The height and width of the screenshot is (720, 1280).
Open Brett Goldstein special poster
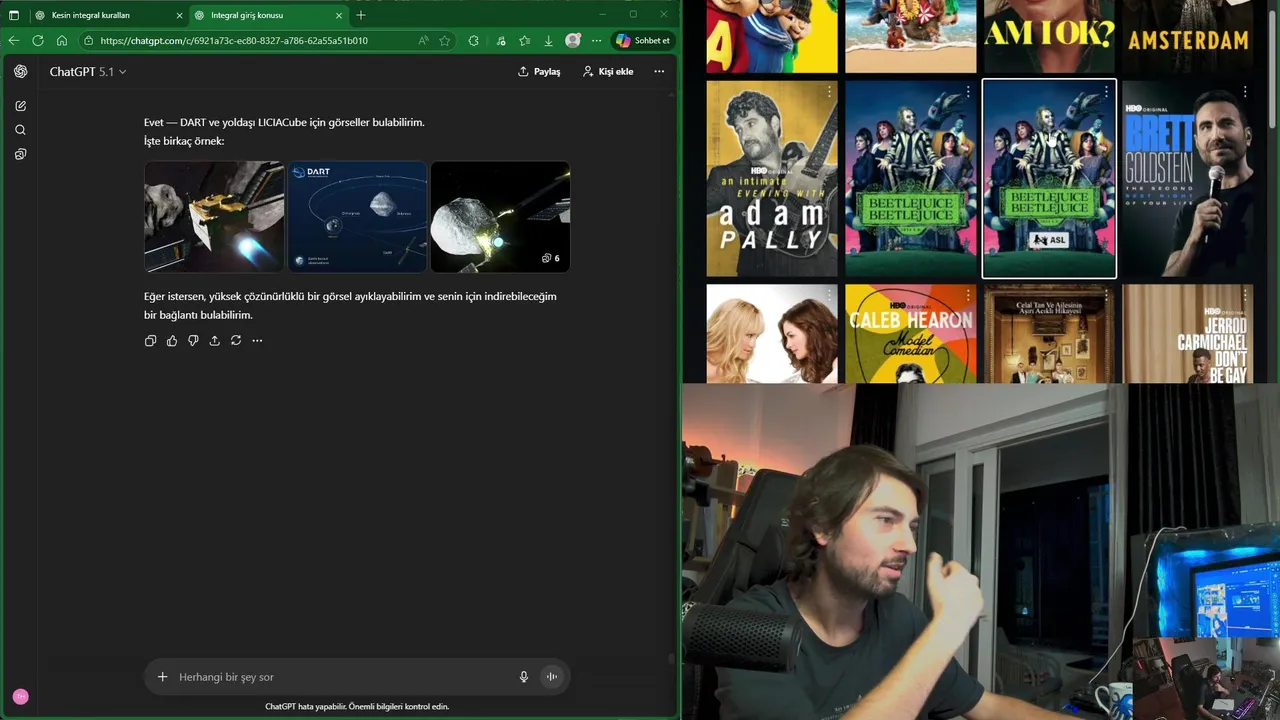point(1187,179)
